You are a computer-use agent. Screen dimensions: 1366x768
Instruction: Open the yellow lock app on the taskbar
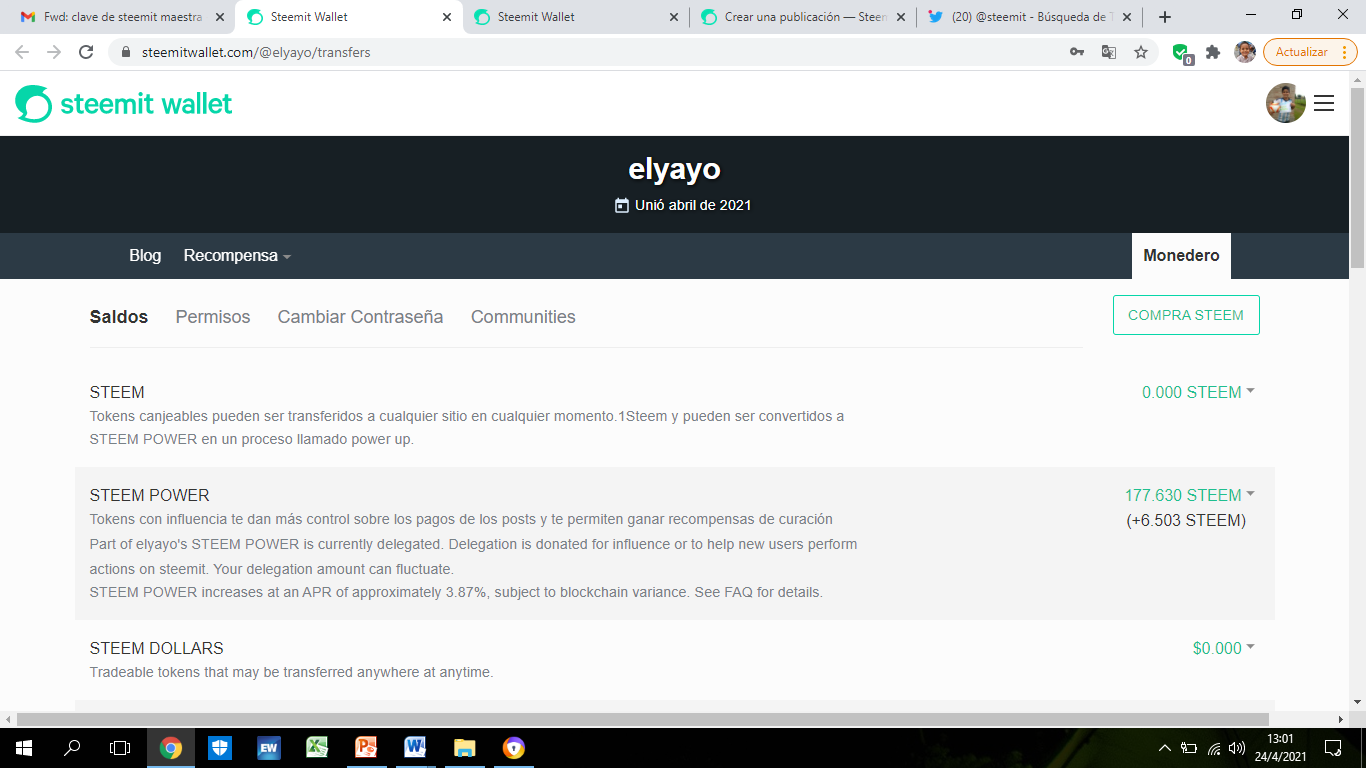coord(513,748)
